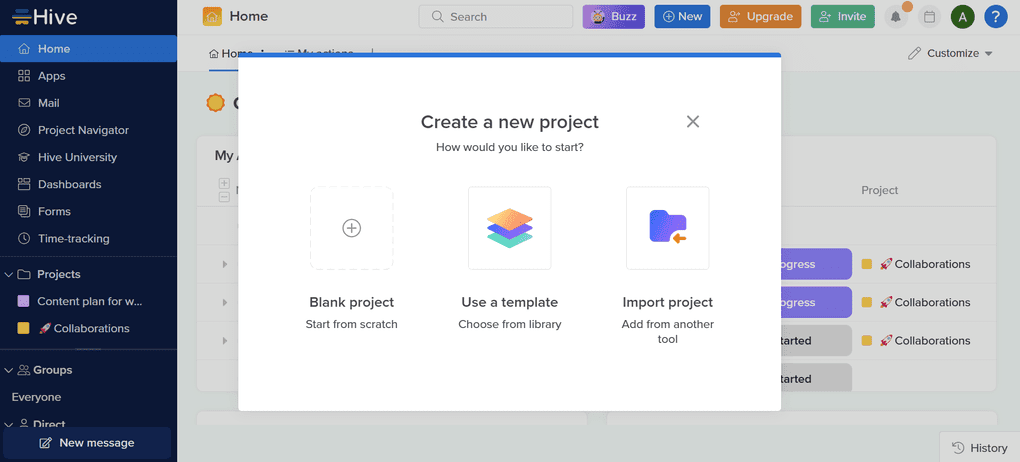Switch to the Home tab

coord(230,53)
